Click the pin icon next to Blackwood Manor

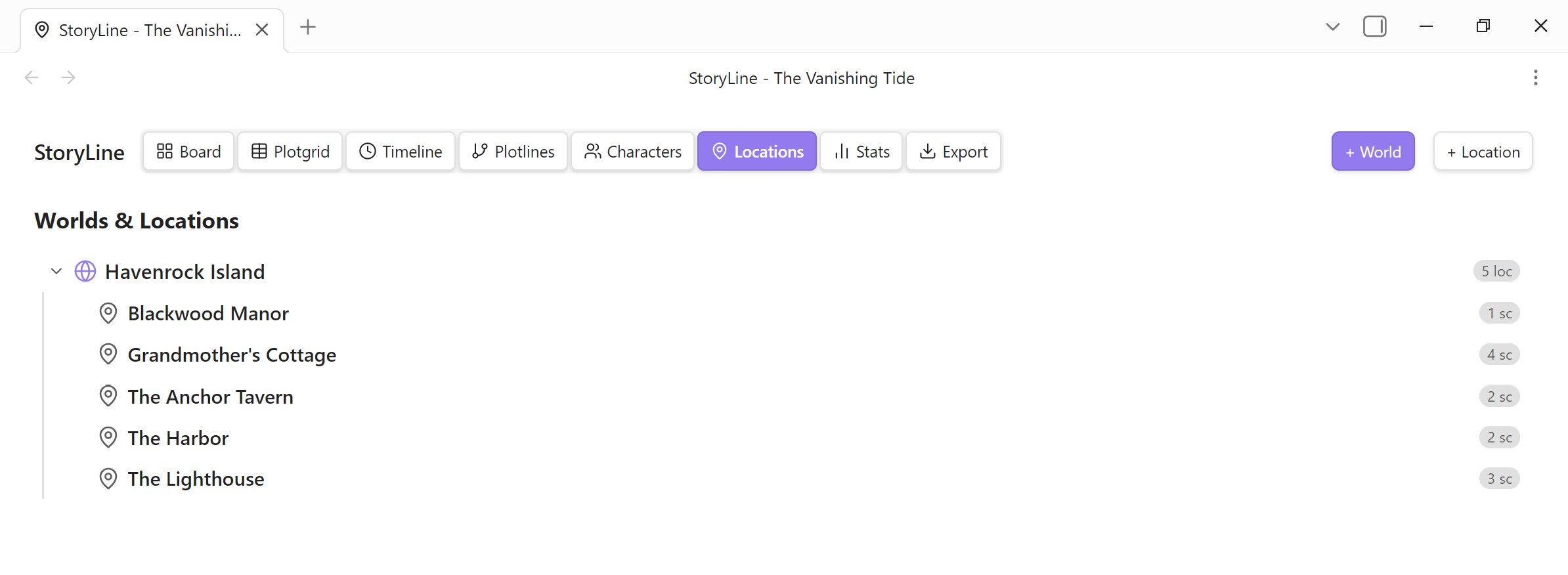[108, 313]
